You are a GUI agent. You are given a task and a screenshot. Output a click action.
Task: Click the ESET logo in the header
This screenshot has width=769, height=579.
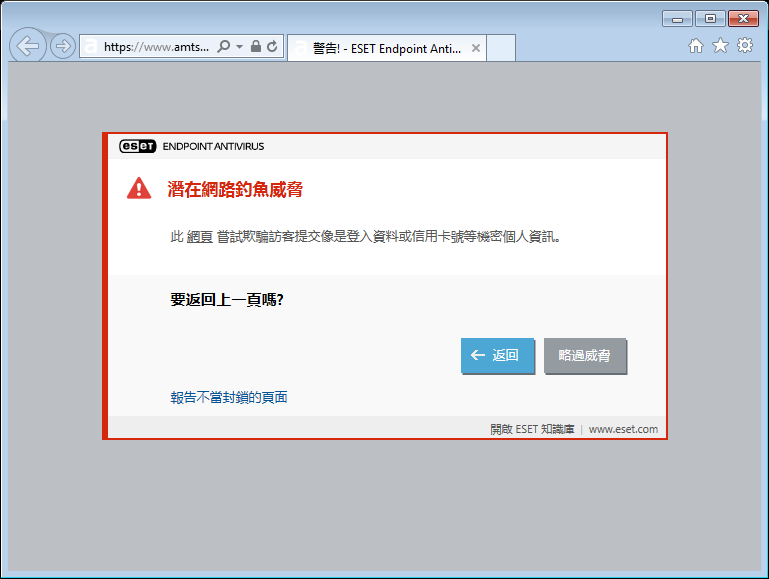pyautogui.click(x=138, y=146)
